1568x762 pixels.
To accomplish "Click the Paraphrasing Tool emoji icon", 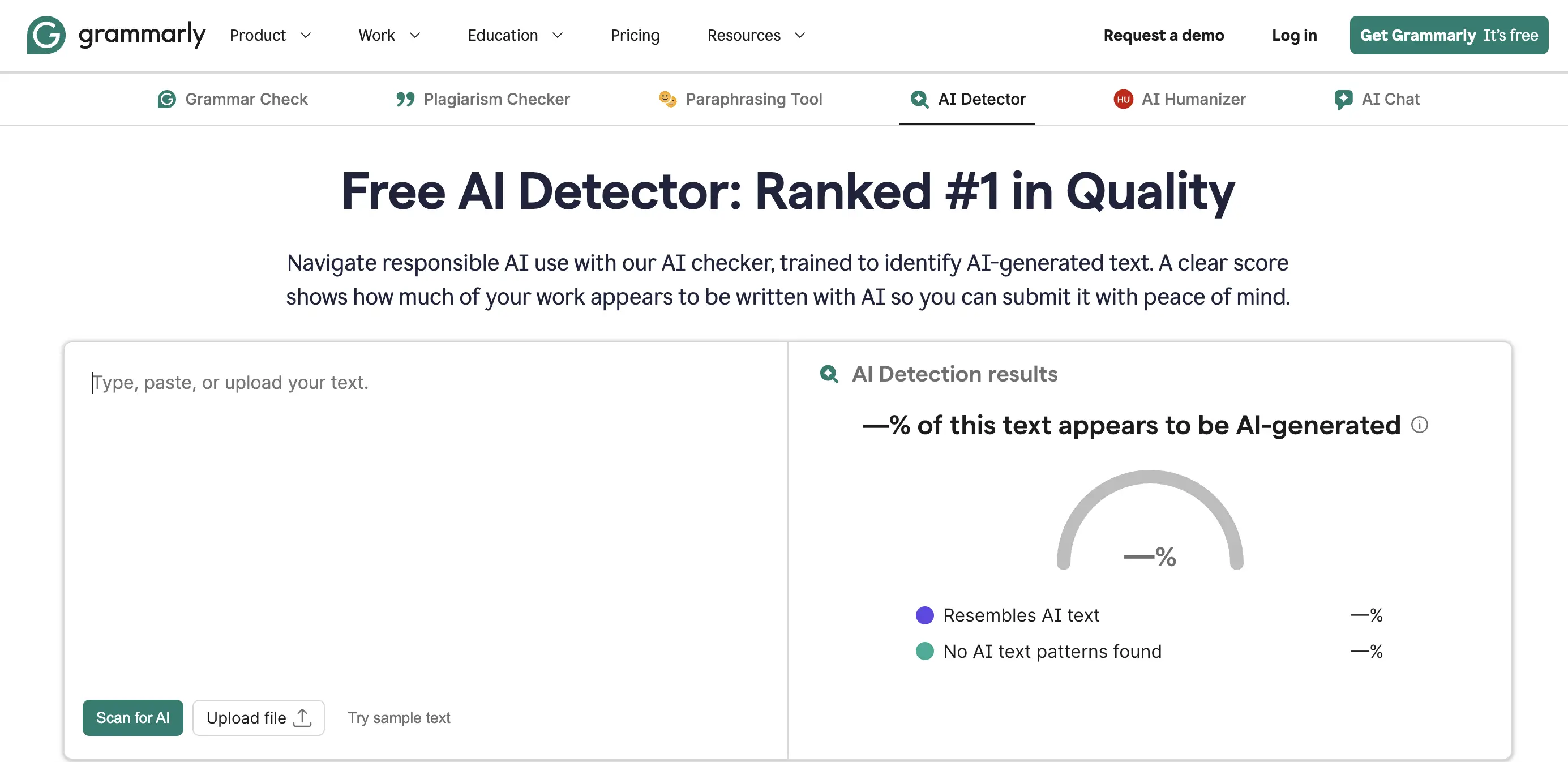I will pos(667,99).
